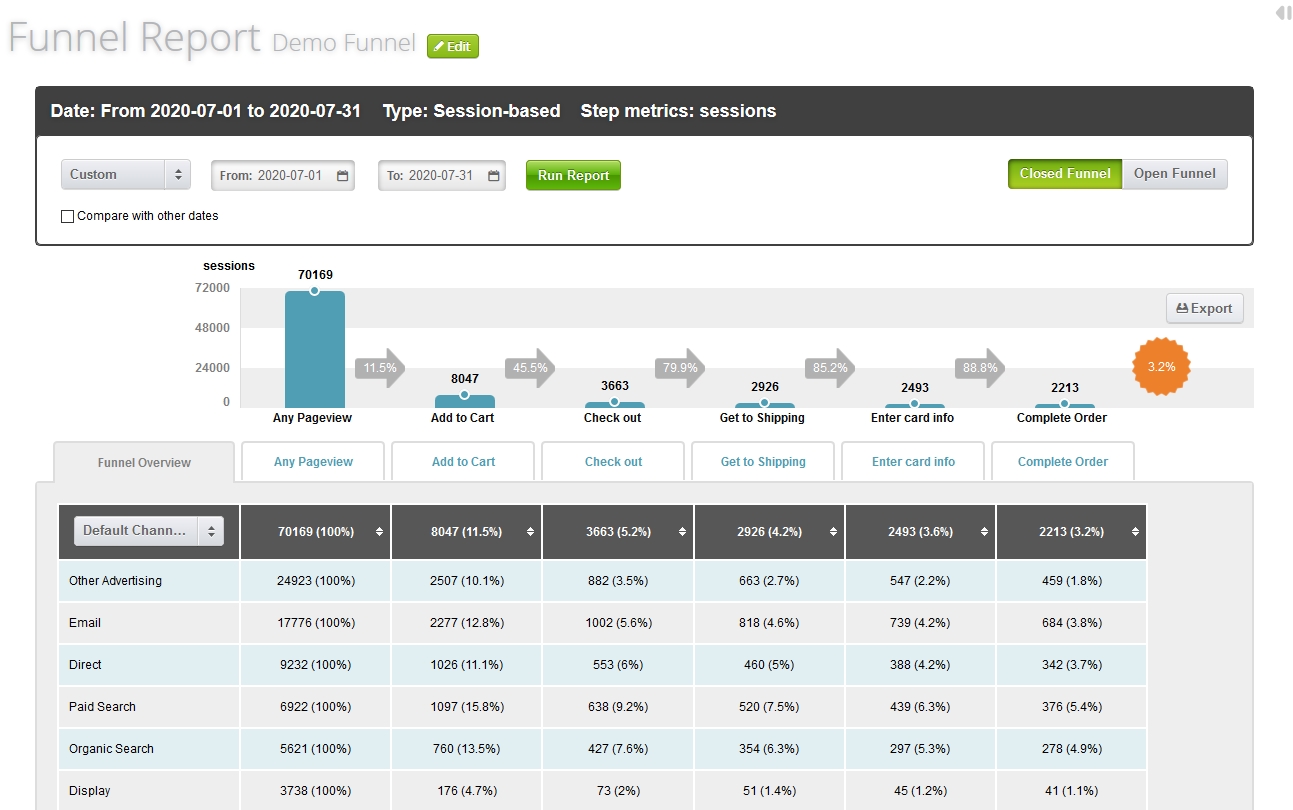Click the From date input field
This screenshot has width=1293, height=810.
tap(283, 176)
